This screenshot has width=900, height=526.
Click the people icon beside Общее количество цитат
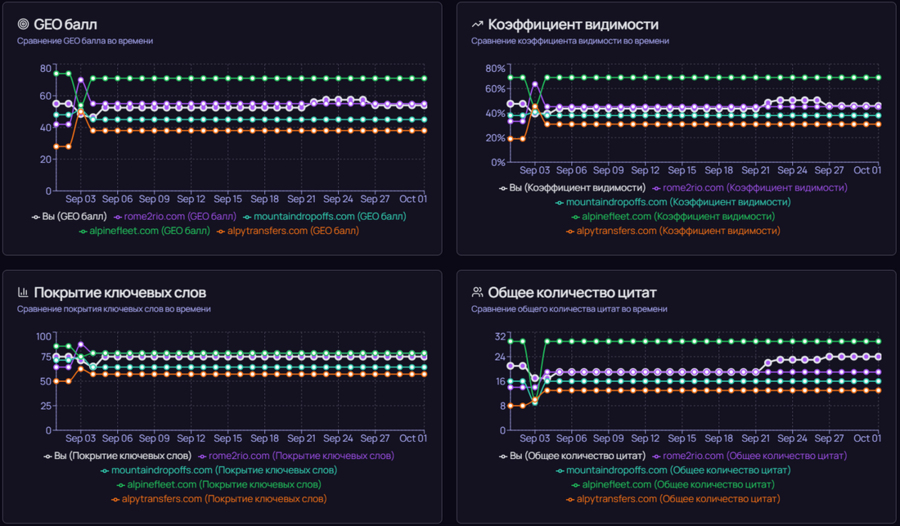[x=478, y=292]
